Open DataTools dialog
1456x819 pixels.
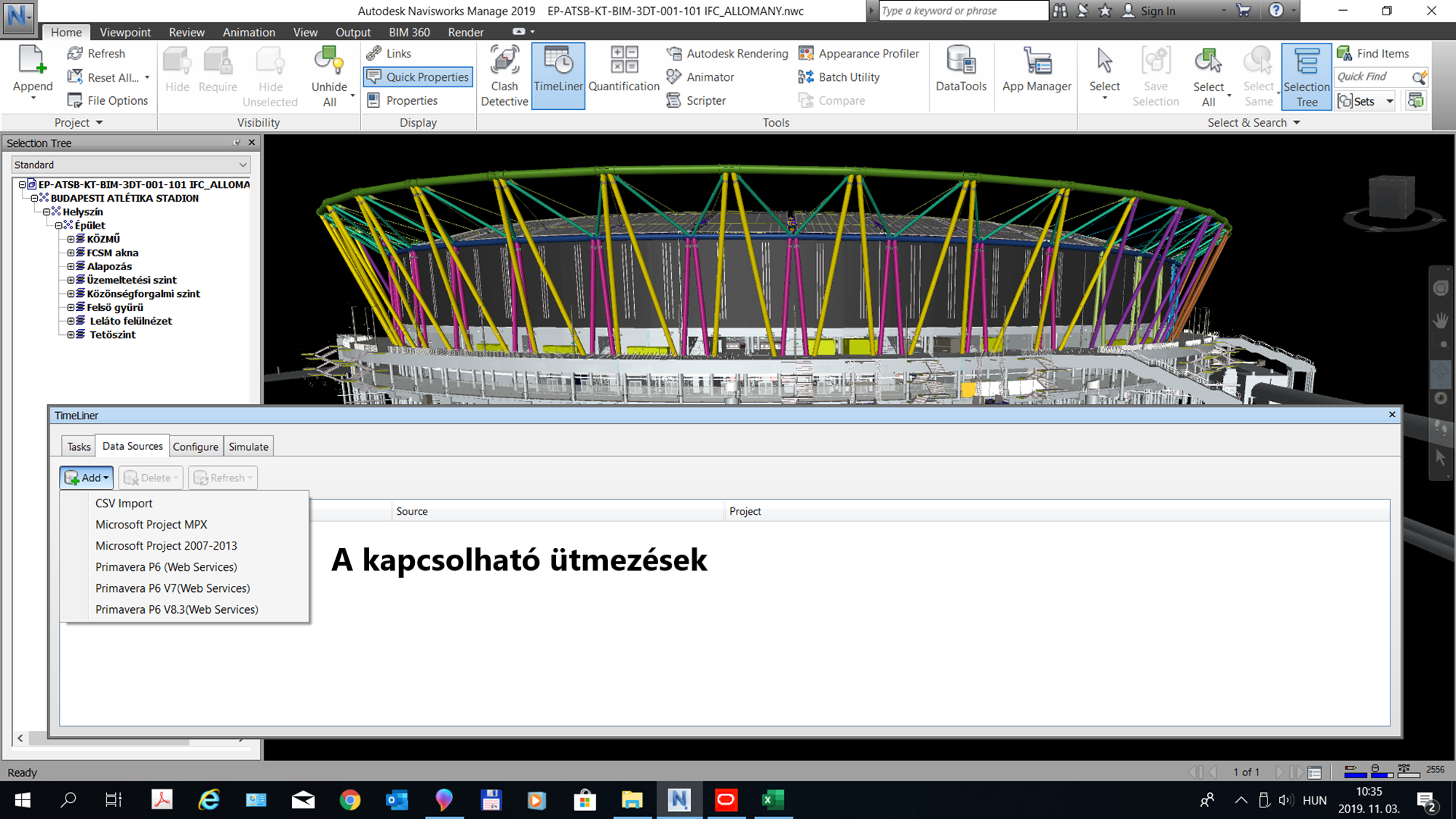(x=961, y=70)
